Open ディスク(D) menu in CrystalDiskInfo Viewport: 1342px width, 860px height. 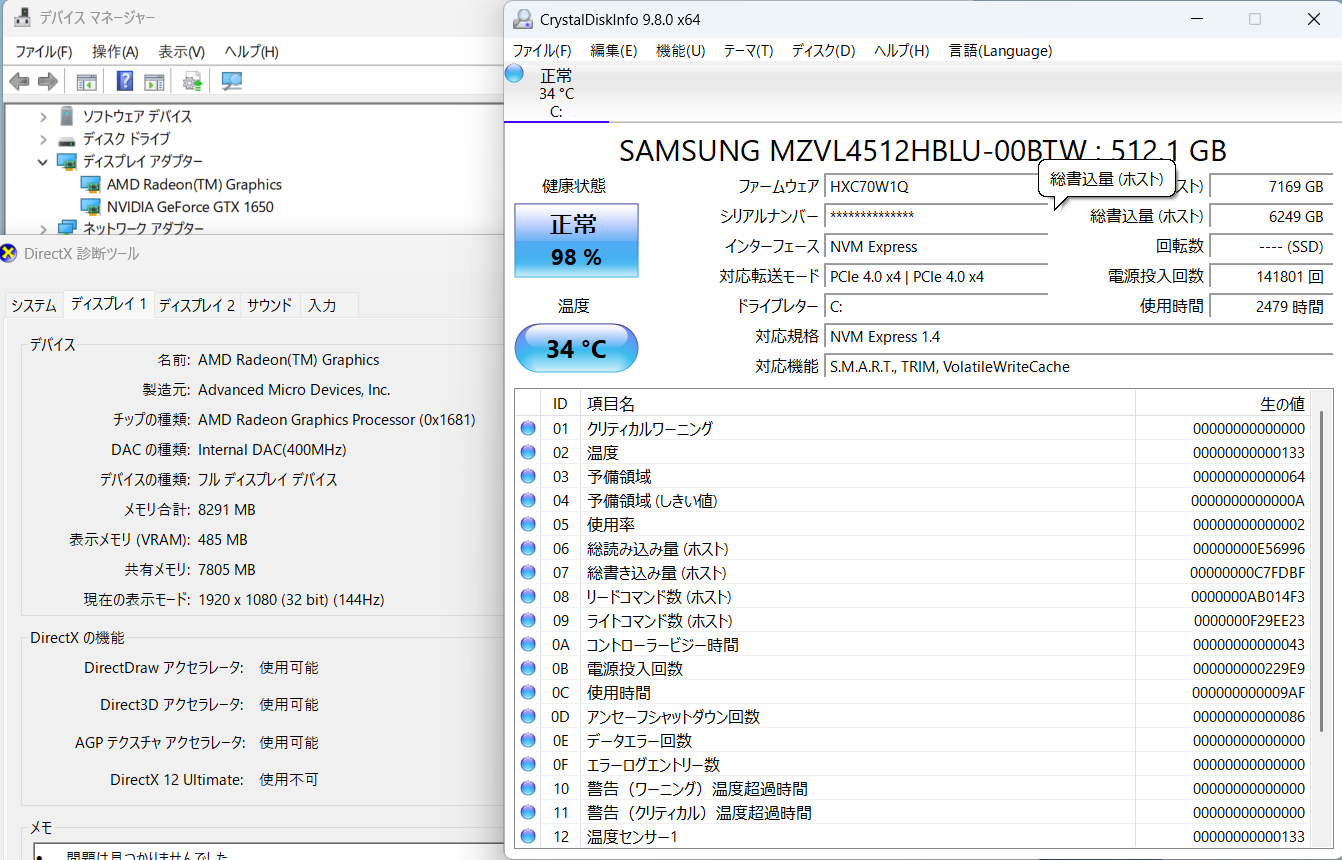[823, 51]
